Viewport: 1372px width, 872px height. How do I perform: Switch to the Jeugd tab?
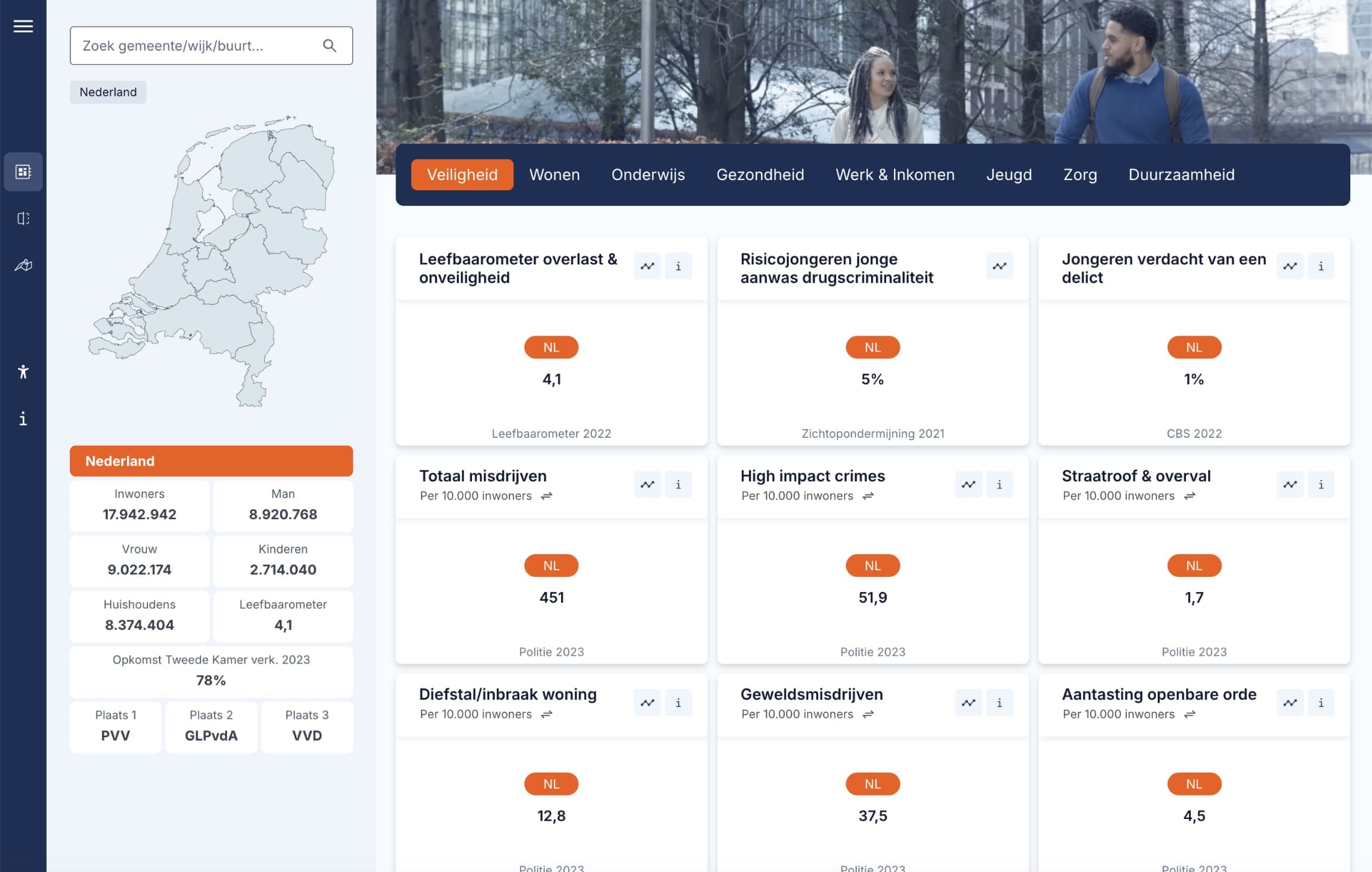click(x=1009, y=175)
